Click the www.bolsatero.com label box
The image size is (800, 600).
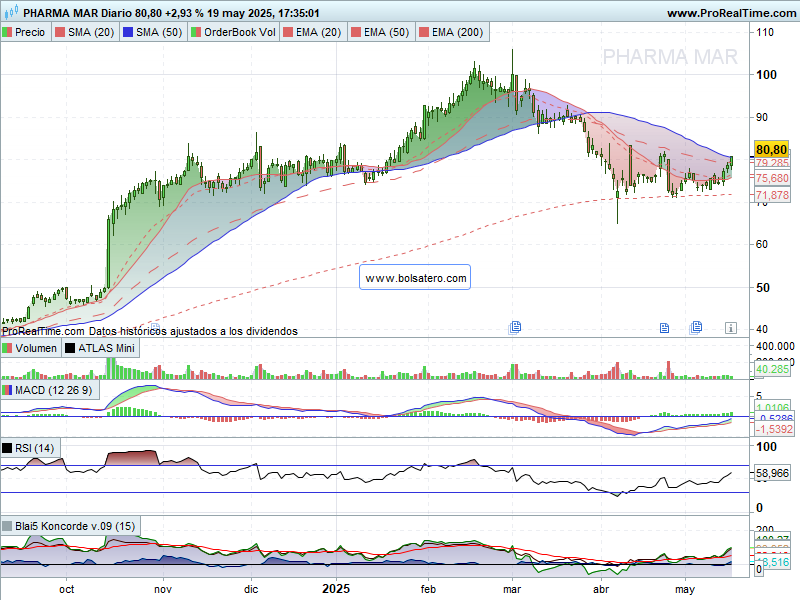click(415, 278)
